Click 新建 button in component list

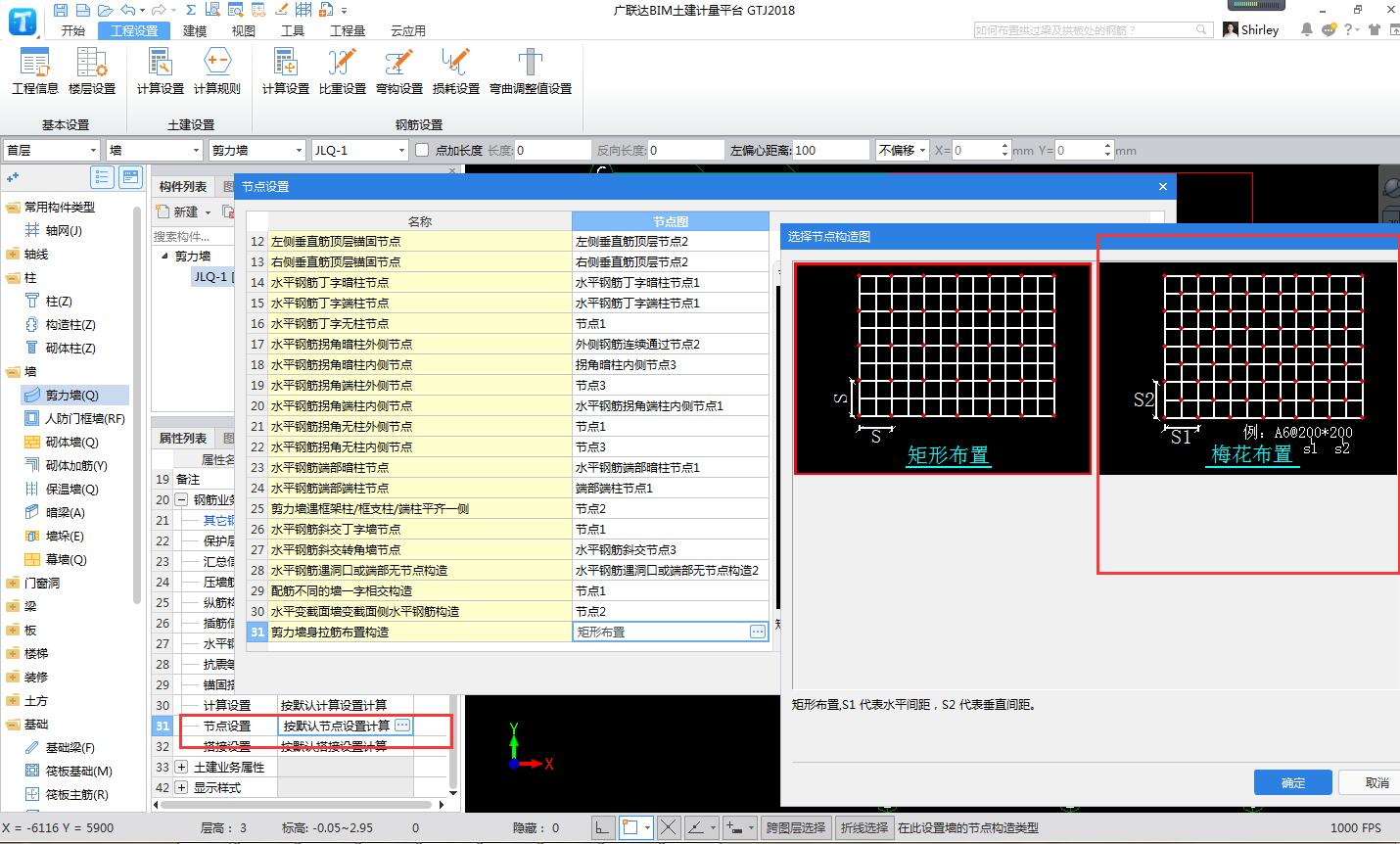[x=178, y=212]
